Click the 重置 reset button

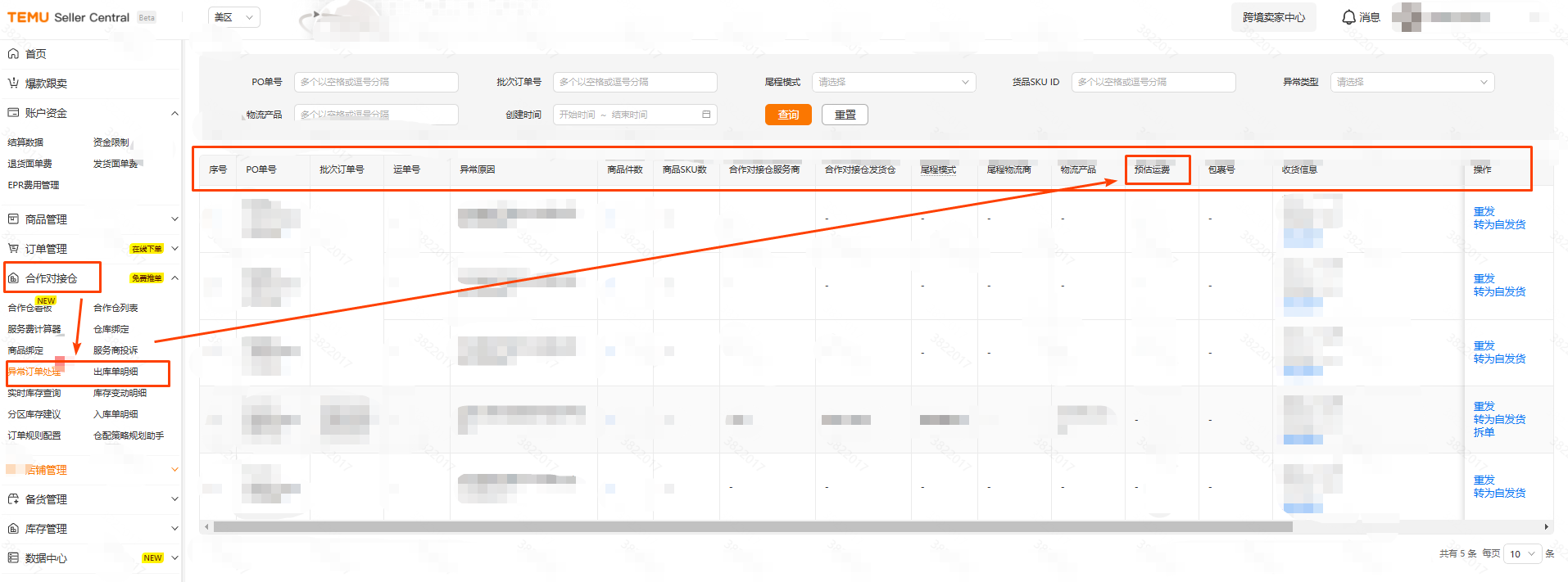pos(845,115)
